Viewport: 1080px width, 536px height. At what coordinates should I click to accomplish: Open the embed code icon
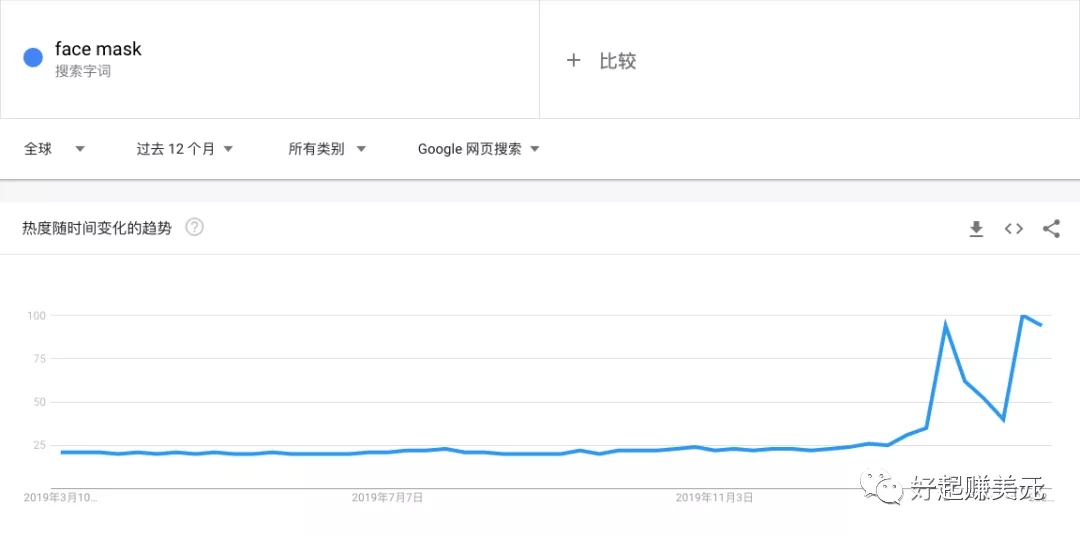[x=1014, y=229]
